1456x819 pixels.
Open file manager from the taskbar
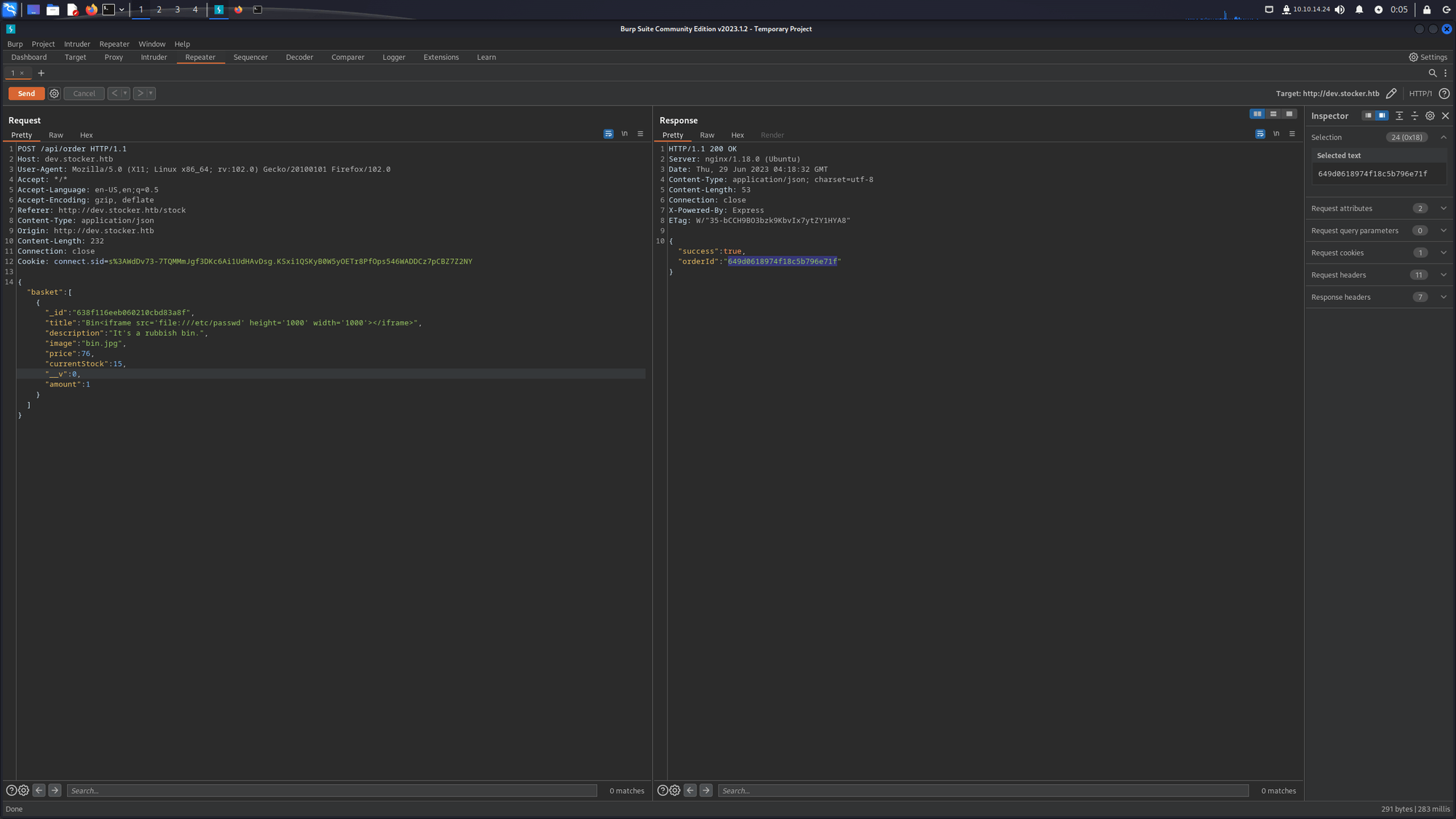click(52, 9)
